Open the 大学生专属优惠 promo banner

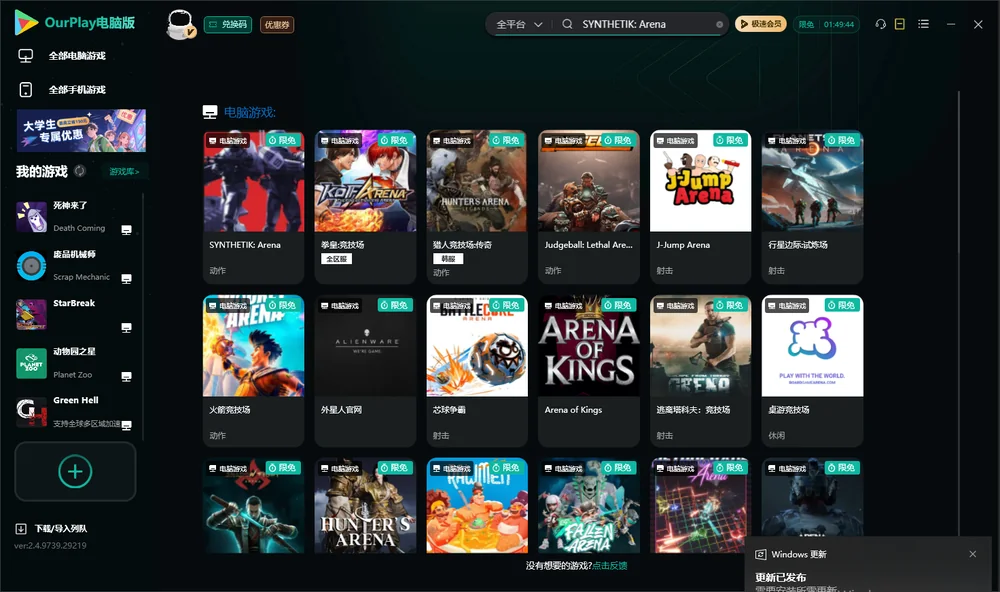(82, 131)
